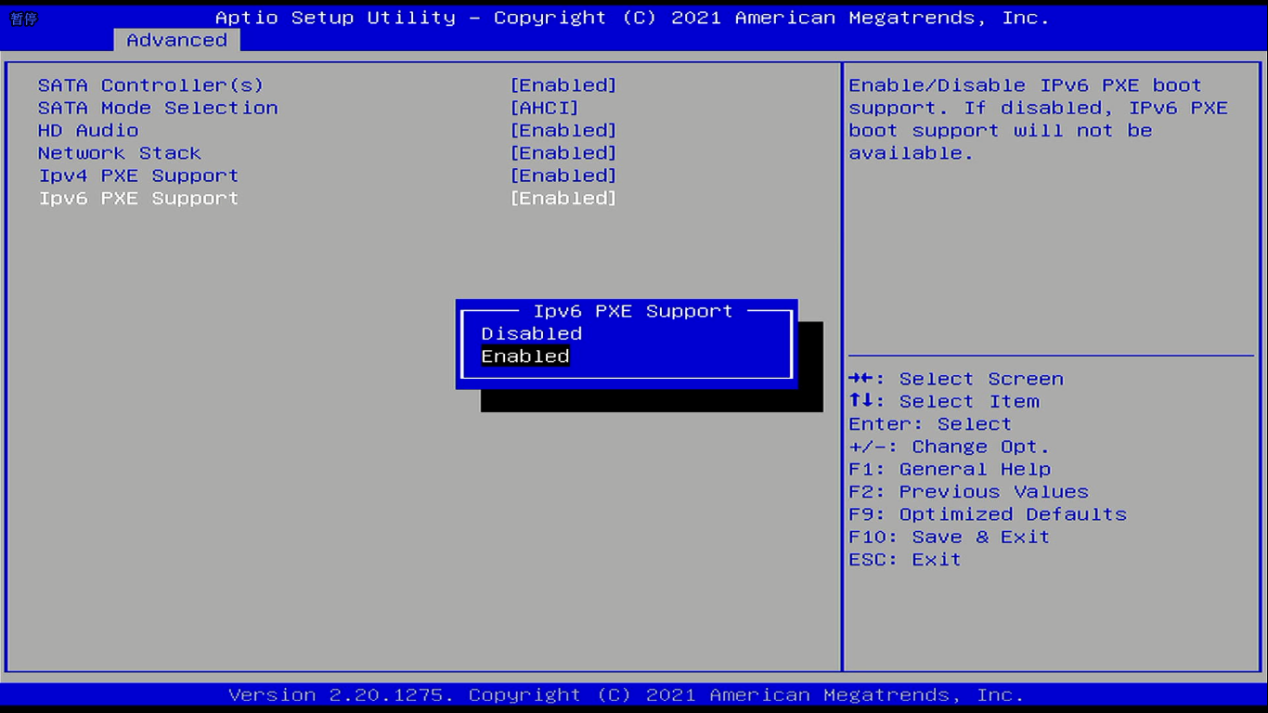Click the Advanced tab
Image resolution: width=1268 pixels, height=713 pixels.
[x=176, y=40]
